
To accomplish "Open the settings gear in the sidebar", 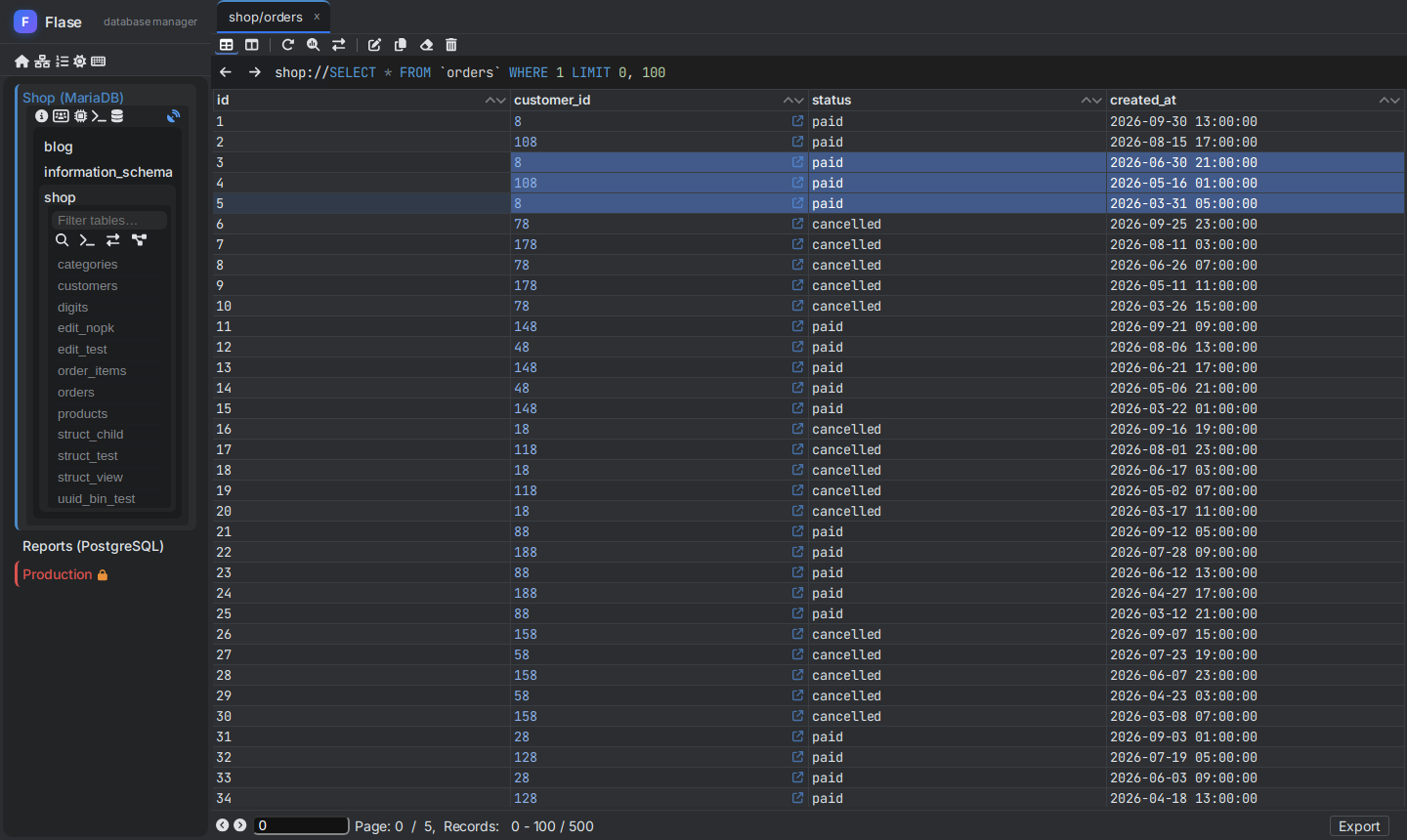I will coord(80,62).
